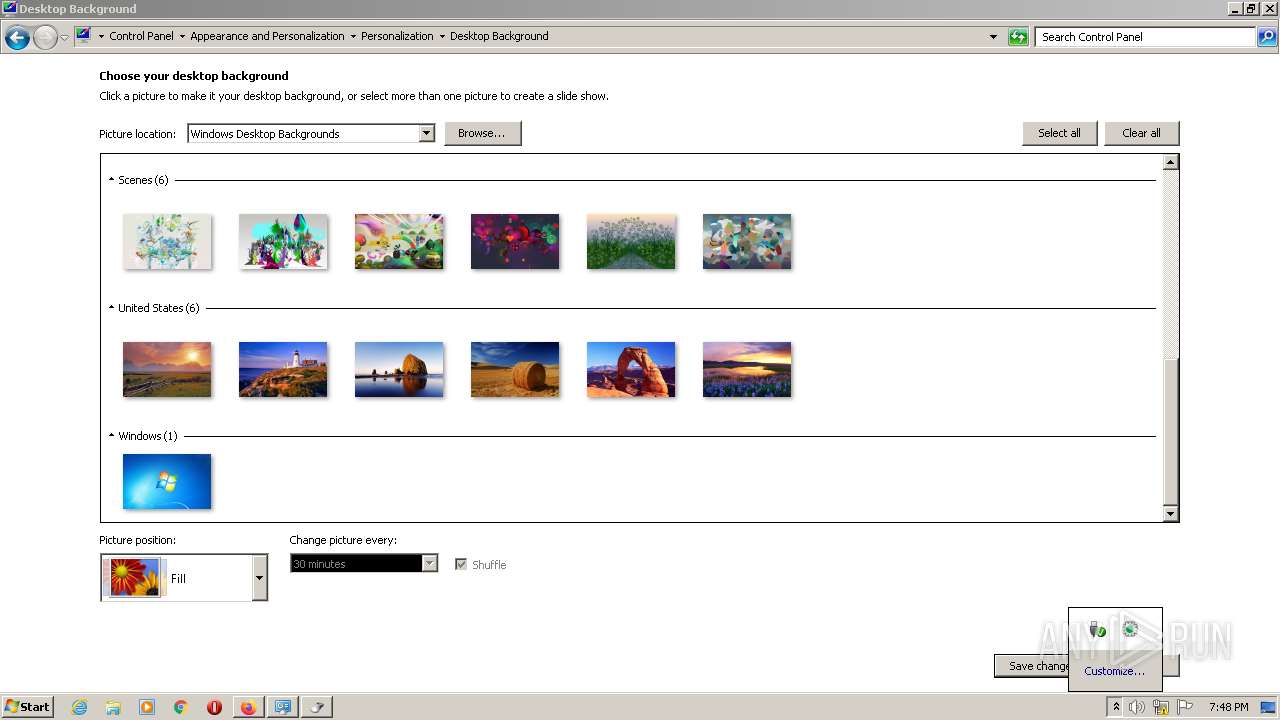Click Control Panel breadcrumb

pos(141,36)
